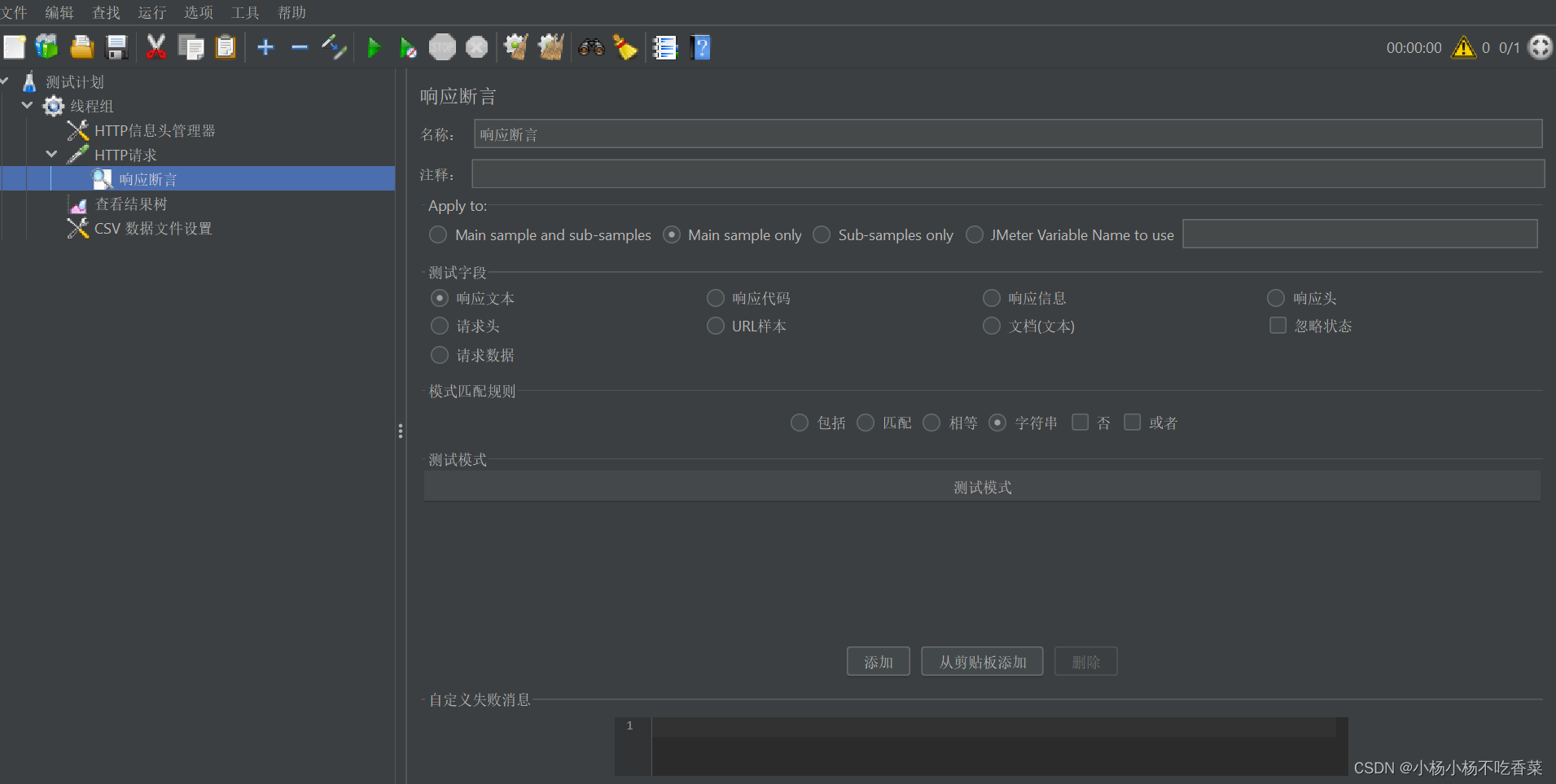Open Help with the question mark icon
The width and height of the screenshot is (1556, 784).
click(x=700, y=47)
